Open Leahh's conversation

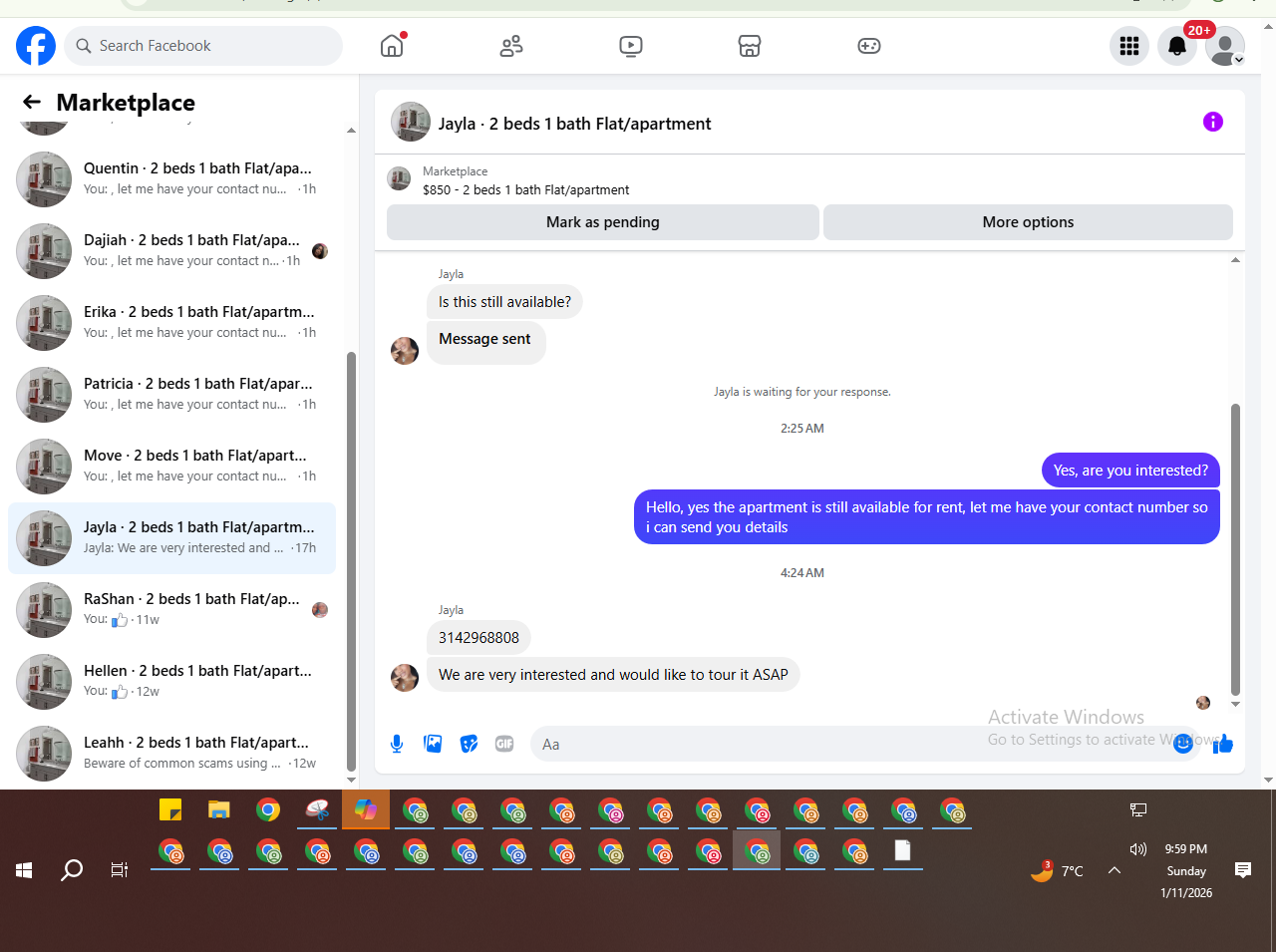171,754
